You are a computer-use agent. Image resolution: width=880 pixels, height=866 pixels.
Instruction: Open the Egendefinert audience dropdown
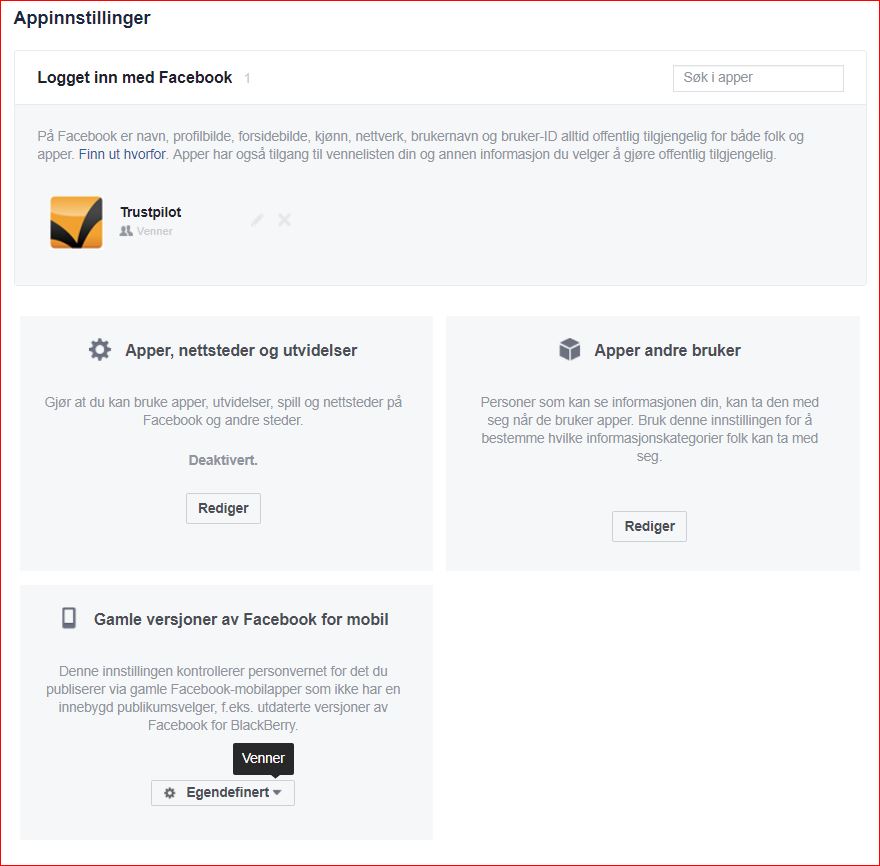coord(223,792)
